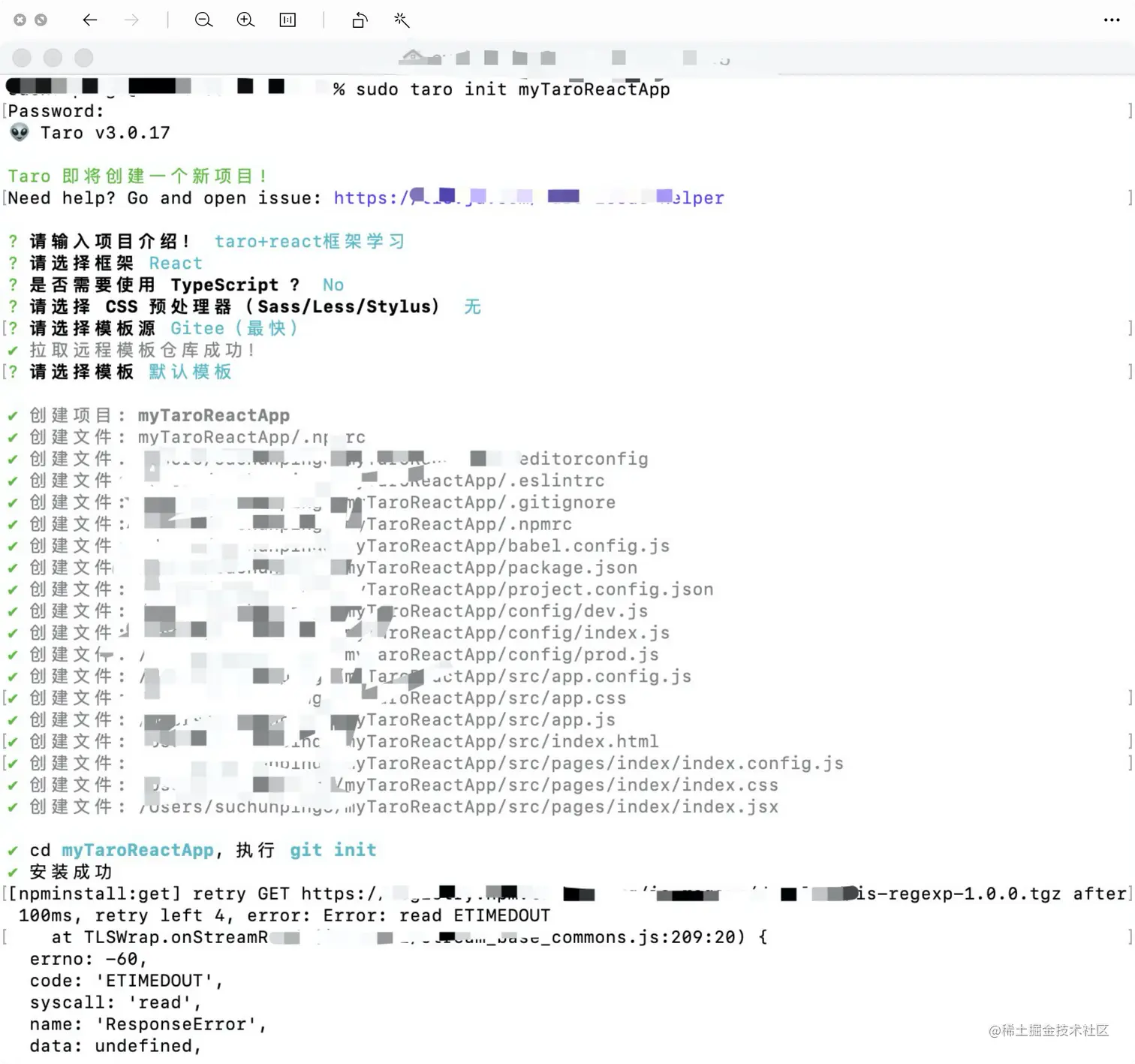Image resolution: width=1135 pixels, height=1064 pixels.
Task: Click the alien emoji beside Taro v3.0.17
Action: (x=20, y=133)
